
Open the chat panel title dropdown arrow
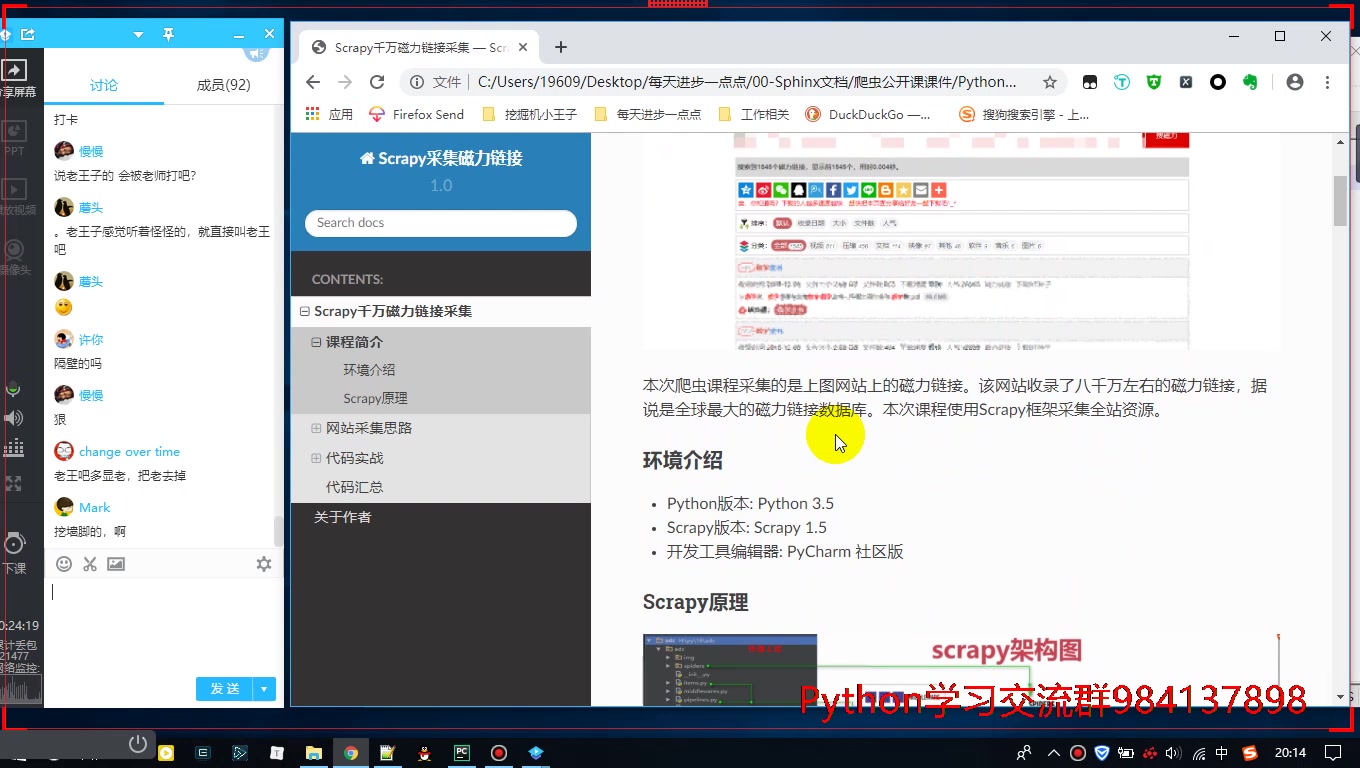[x=139, y=35]
